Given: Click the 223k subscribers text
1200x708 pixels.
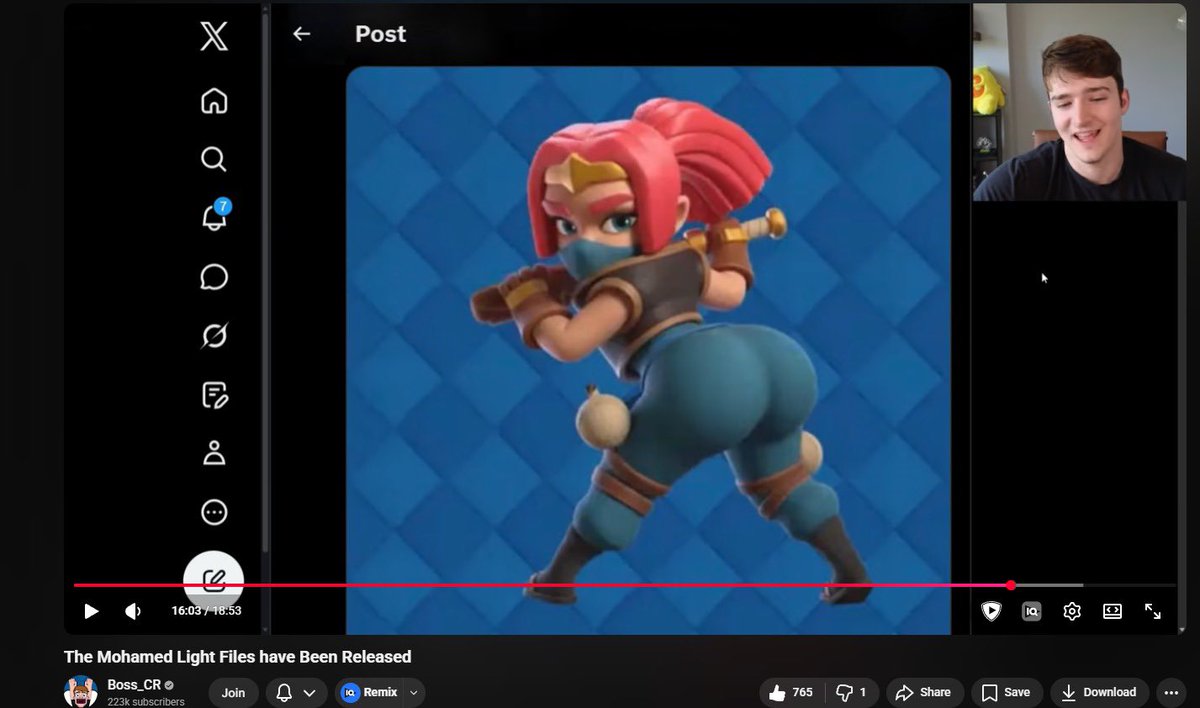Looking at the screenshot, I should [x=146, y=702].
